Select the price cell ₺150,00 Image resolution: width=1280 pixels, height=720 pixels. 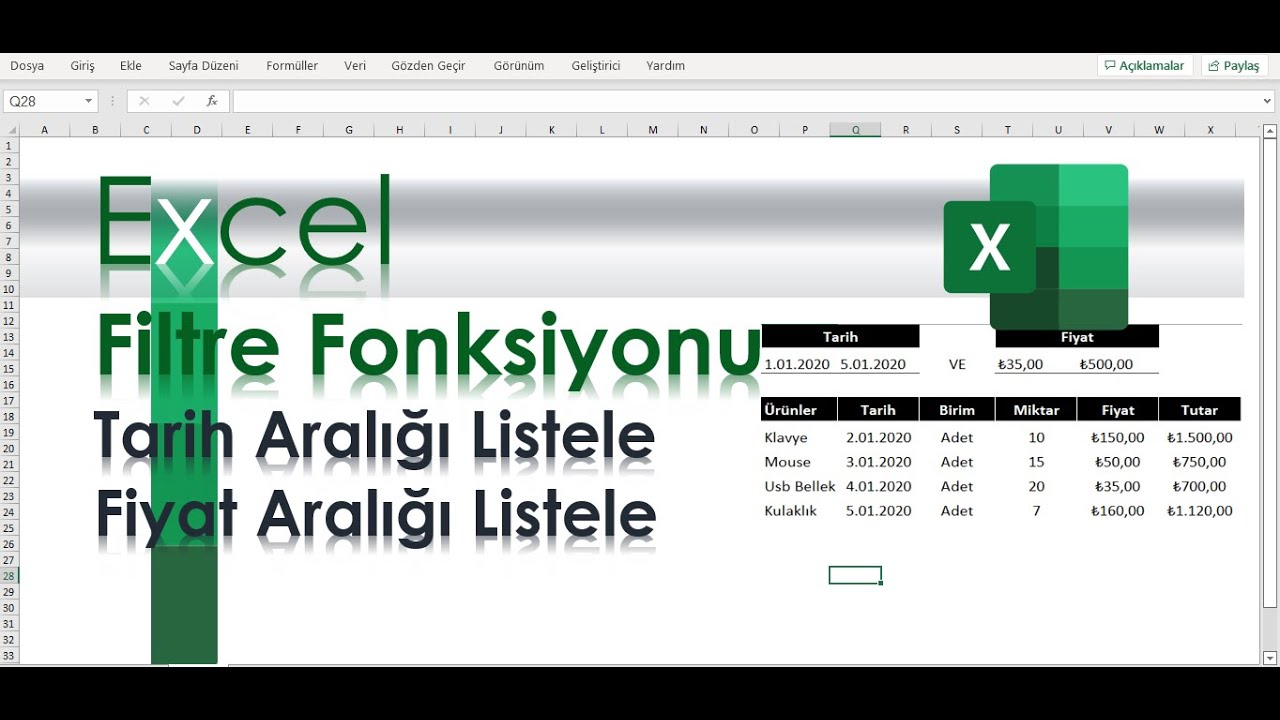point(1118,438)
